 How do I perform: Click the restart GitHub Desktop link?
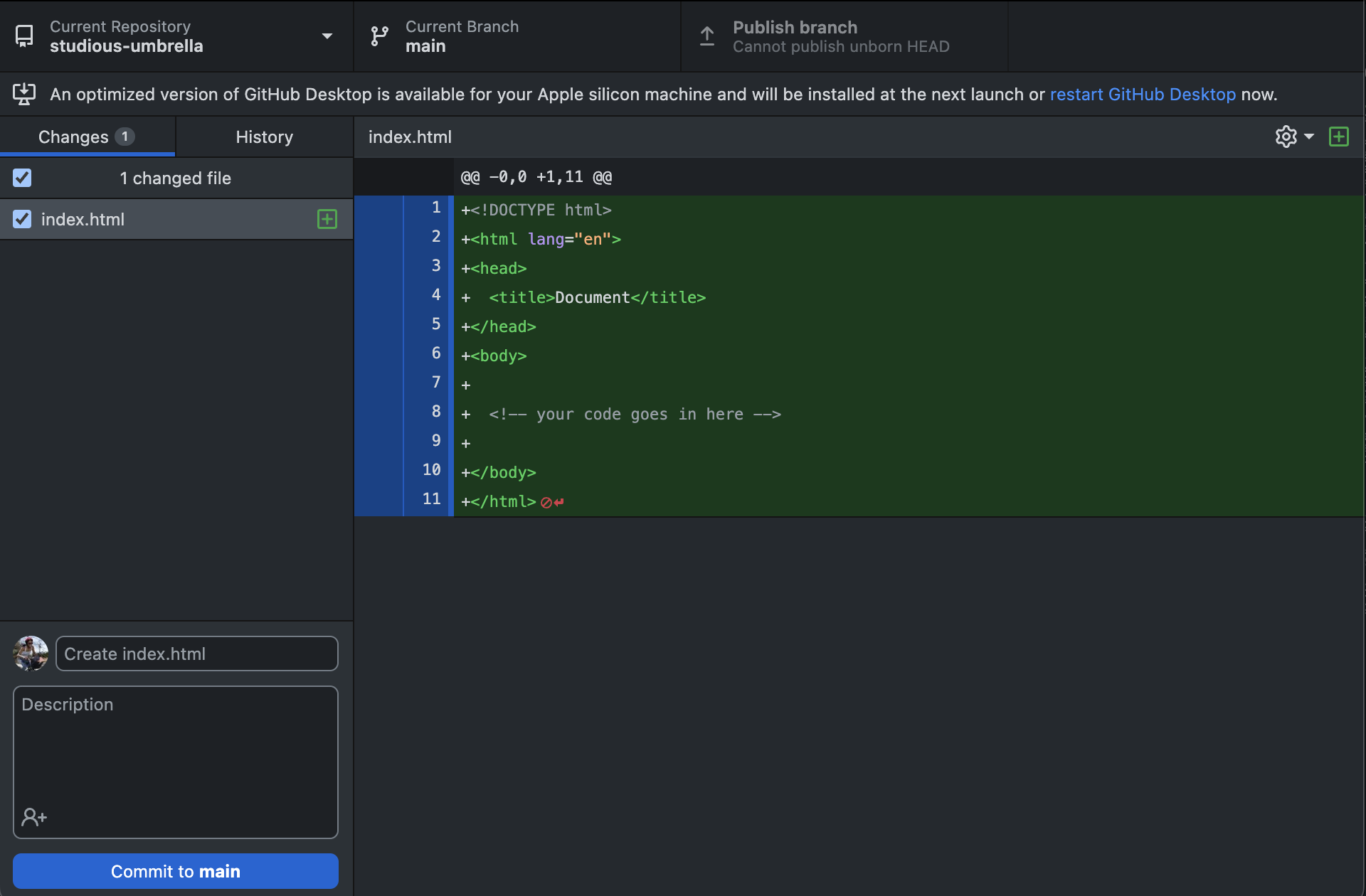coord(1143,94)
